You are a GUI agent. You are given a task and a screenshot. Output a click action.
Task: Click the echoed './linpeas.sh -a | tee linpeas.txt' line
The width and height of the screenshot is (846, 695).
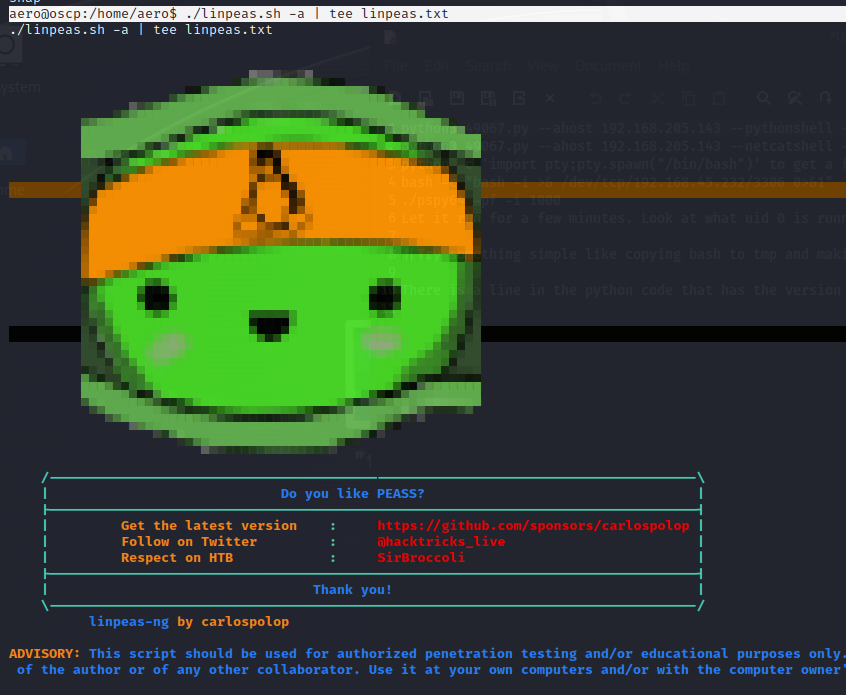pos(141,30)
